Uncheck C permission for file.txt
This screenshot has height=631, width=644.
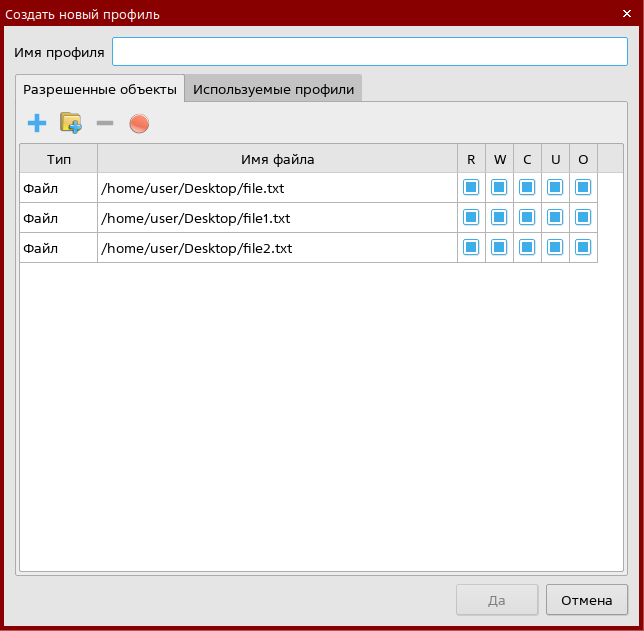[x=527, y=187]
